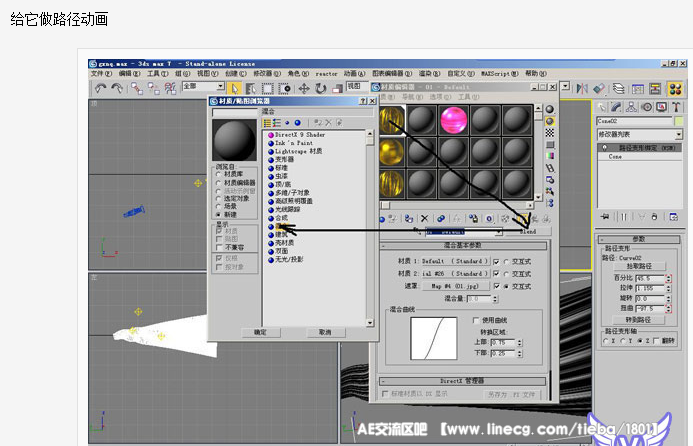
Task: Click the Material Effects Channel icon
Action: [x=489, y=218]
